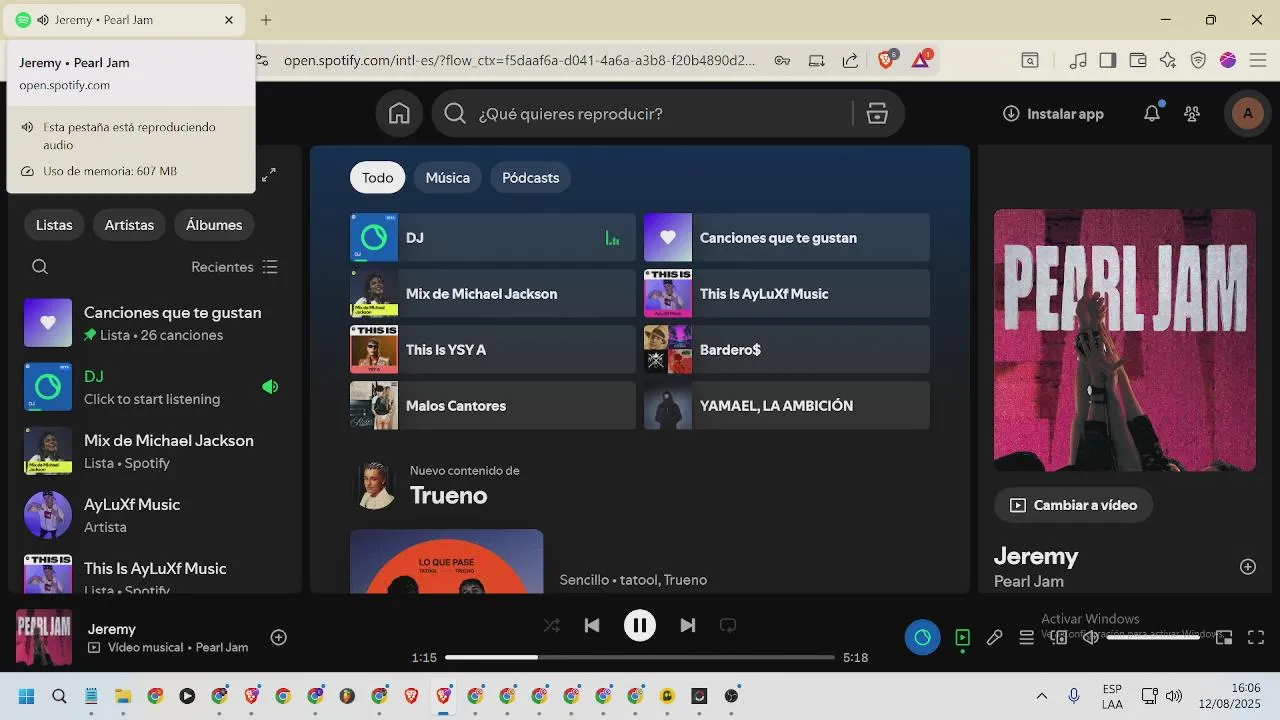
Task: Open File Explorer from taskbar
Action: pyautogui.click(x=123, y=696)
